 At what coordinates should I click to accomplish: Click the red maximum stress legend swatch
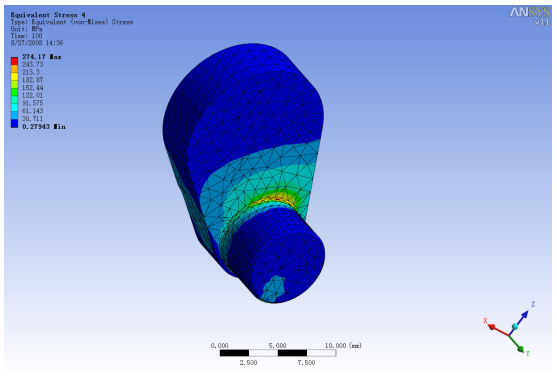coord(14,61)
